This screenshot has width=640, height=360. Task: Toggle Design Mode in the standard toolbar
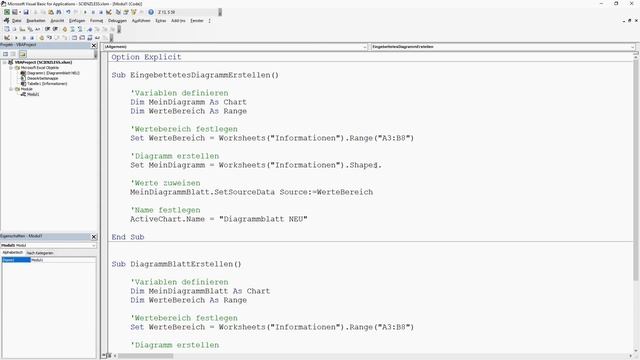pos(109,12)
